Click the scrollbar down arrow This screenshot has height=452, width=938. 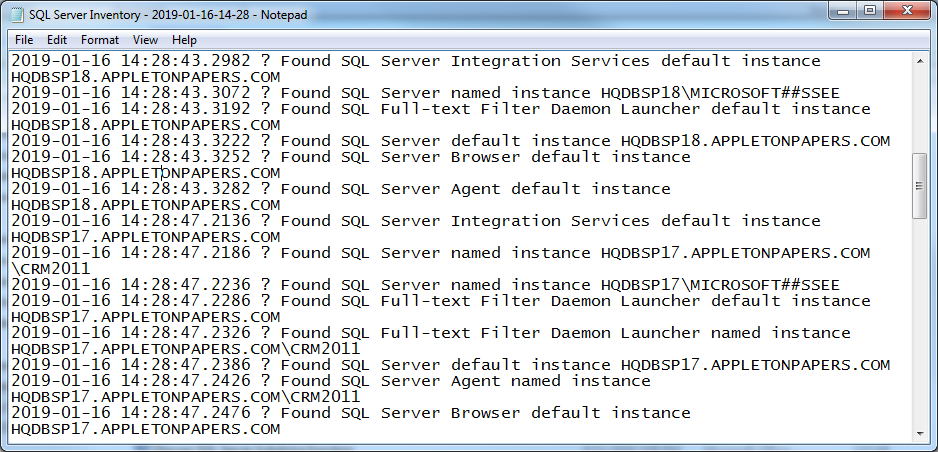[922, 433]
